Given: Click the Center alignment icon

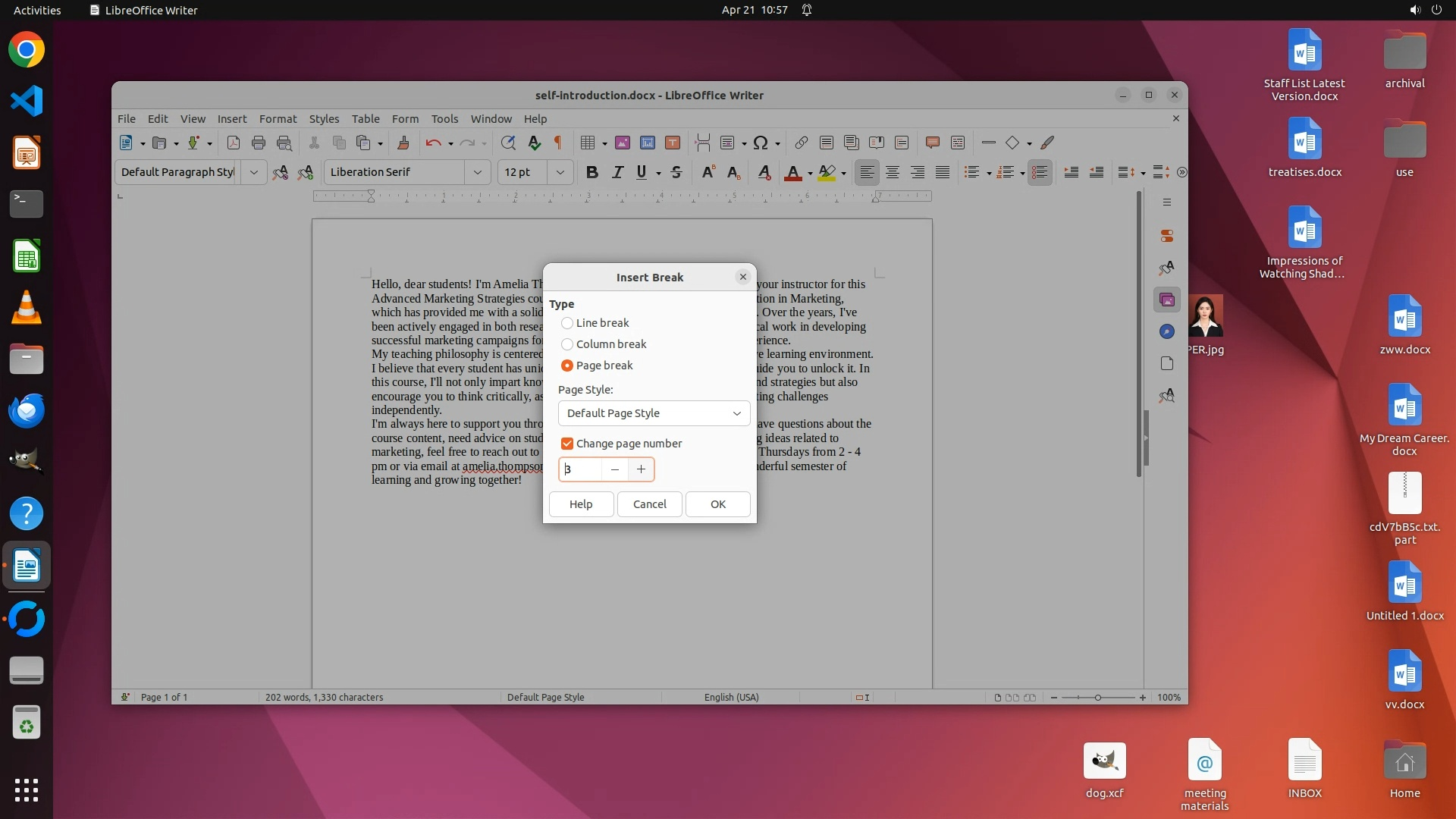Looking at the screenshot, I should [x=893, y=172].
